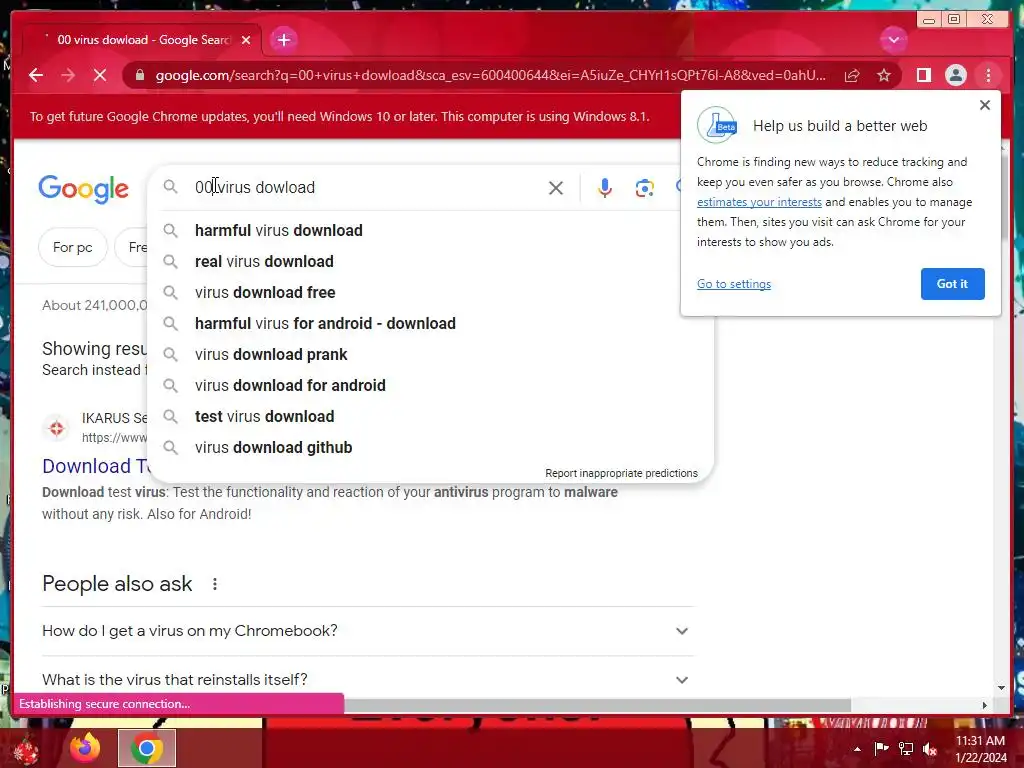Choose suggestion 'harmful virus download'

coord(431,231)
